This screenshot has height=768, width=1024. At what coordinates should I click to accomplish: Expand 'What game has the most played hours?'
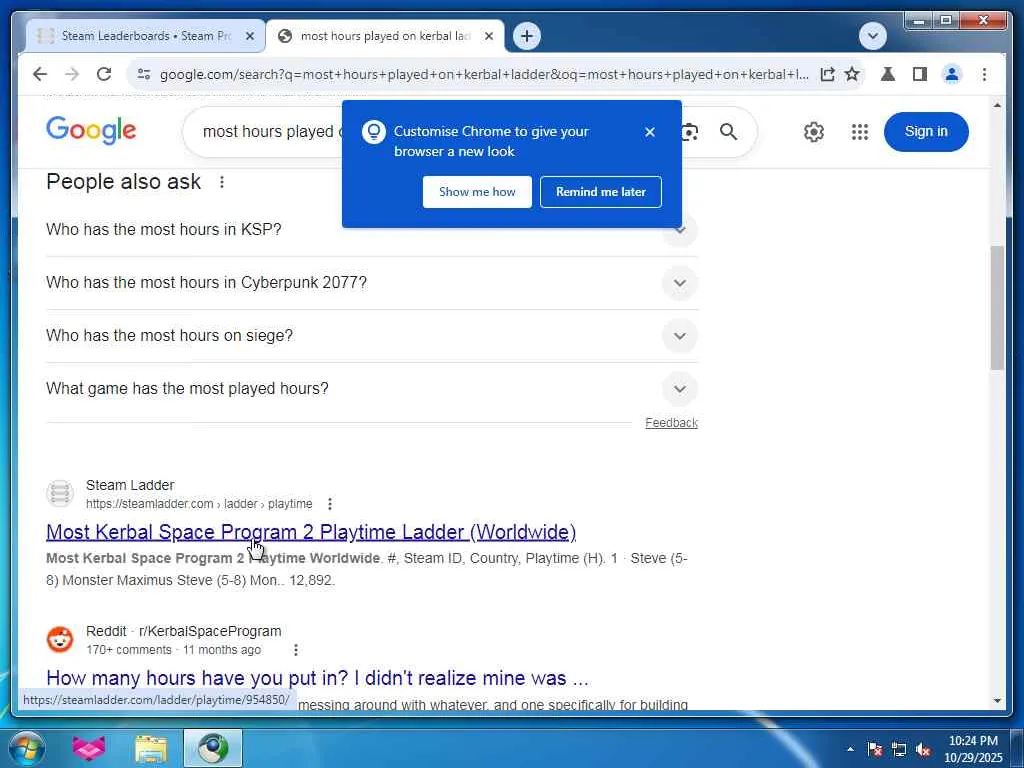[x=372, y=389]
